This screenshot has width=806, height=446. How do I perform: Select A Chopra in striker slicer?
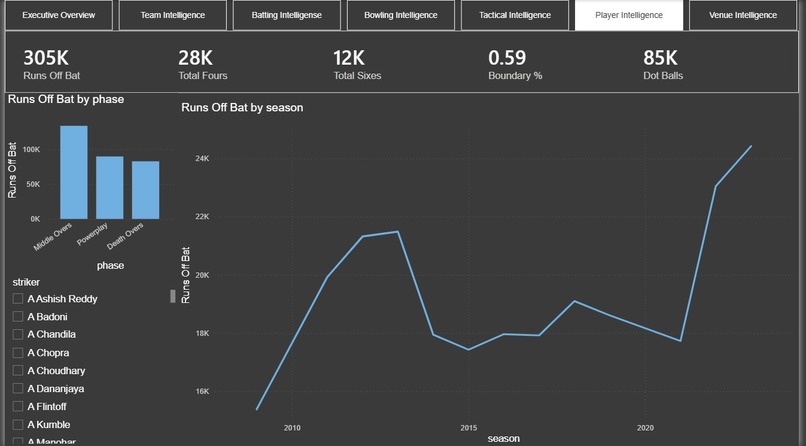[18, 352]
